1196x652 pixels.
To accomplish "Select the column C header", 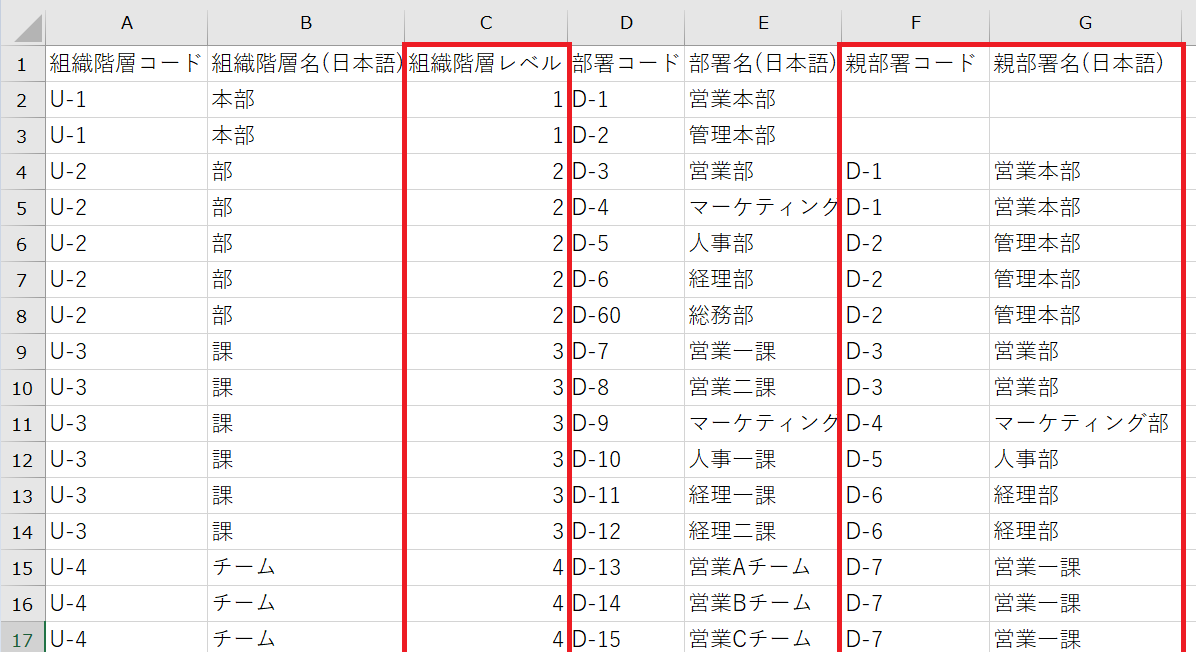I will (486, 23).
